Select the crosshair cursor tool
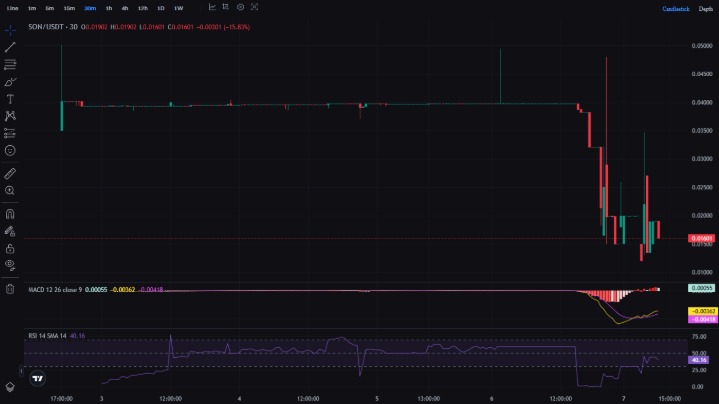 coord(10,30)
